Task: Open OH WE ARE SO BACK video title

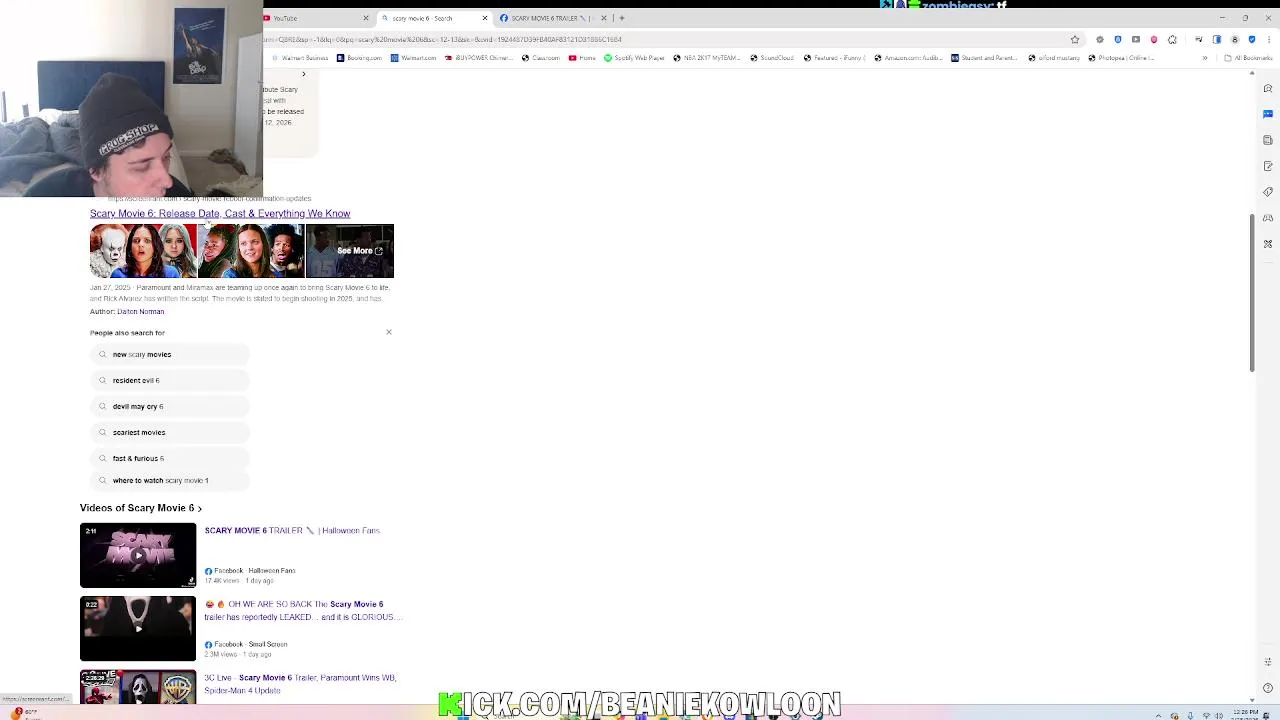Action: [302, 610]
